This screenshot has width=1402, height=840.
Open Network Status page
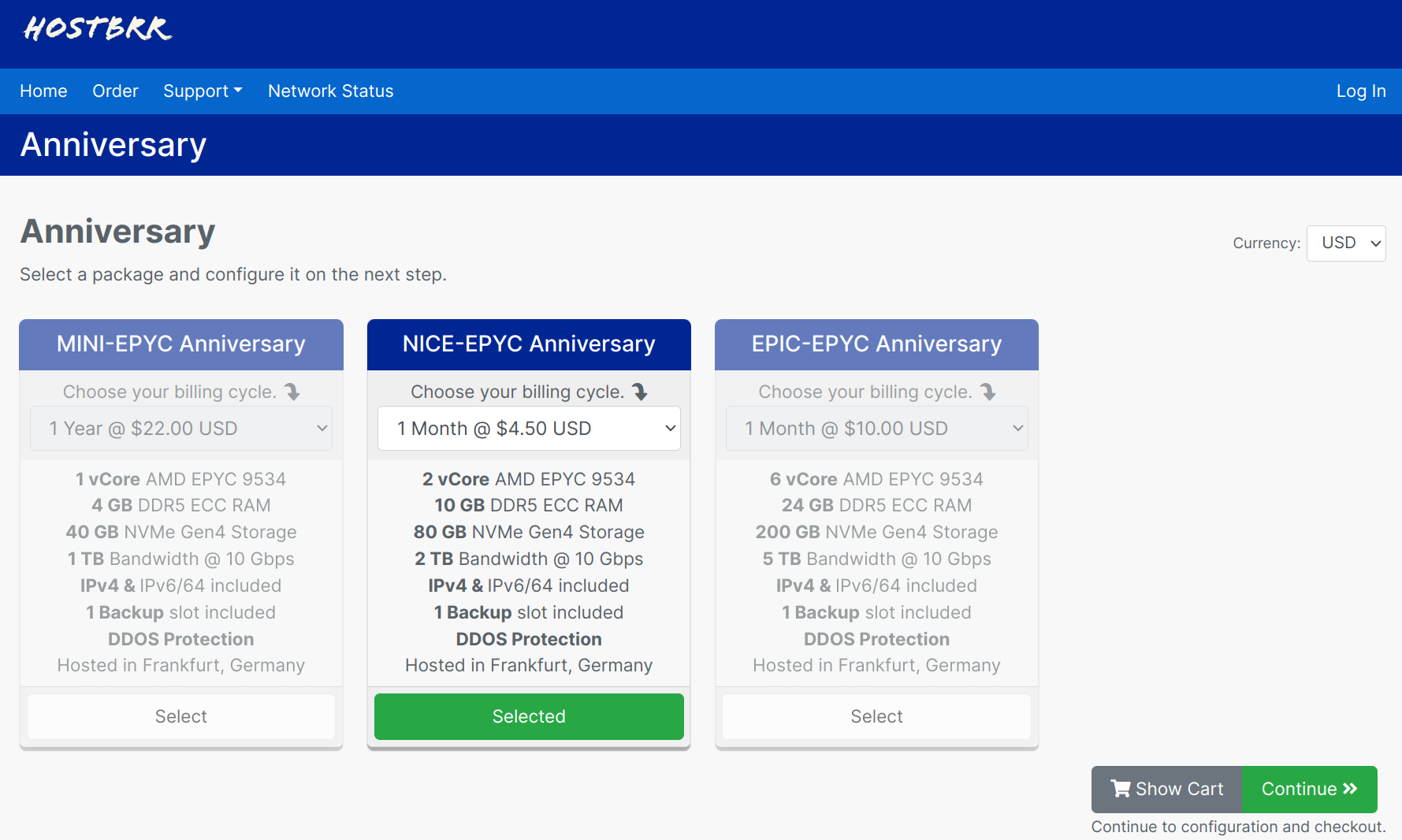[x=331, y=91]
